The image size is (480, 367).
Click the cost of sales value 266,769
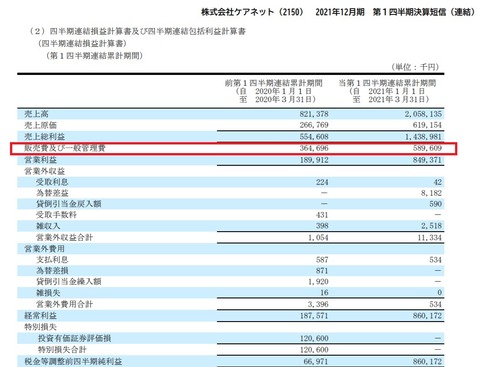pos(314,125)
